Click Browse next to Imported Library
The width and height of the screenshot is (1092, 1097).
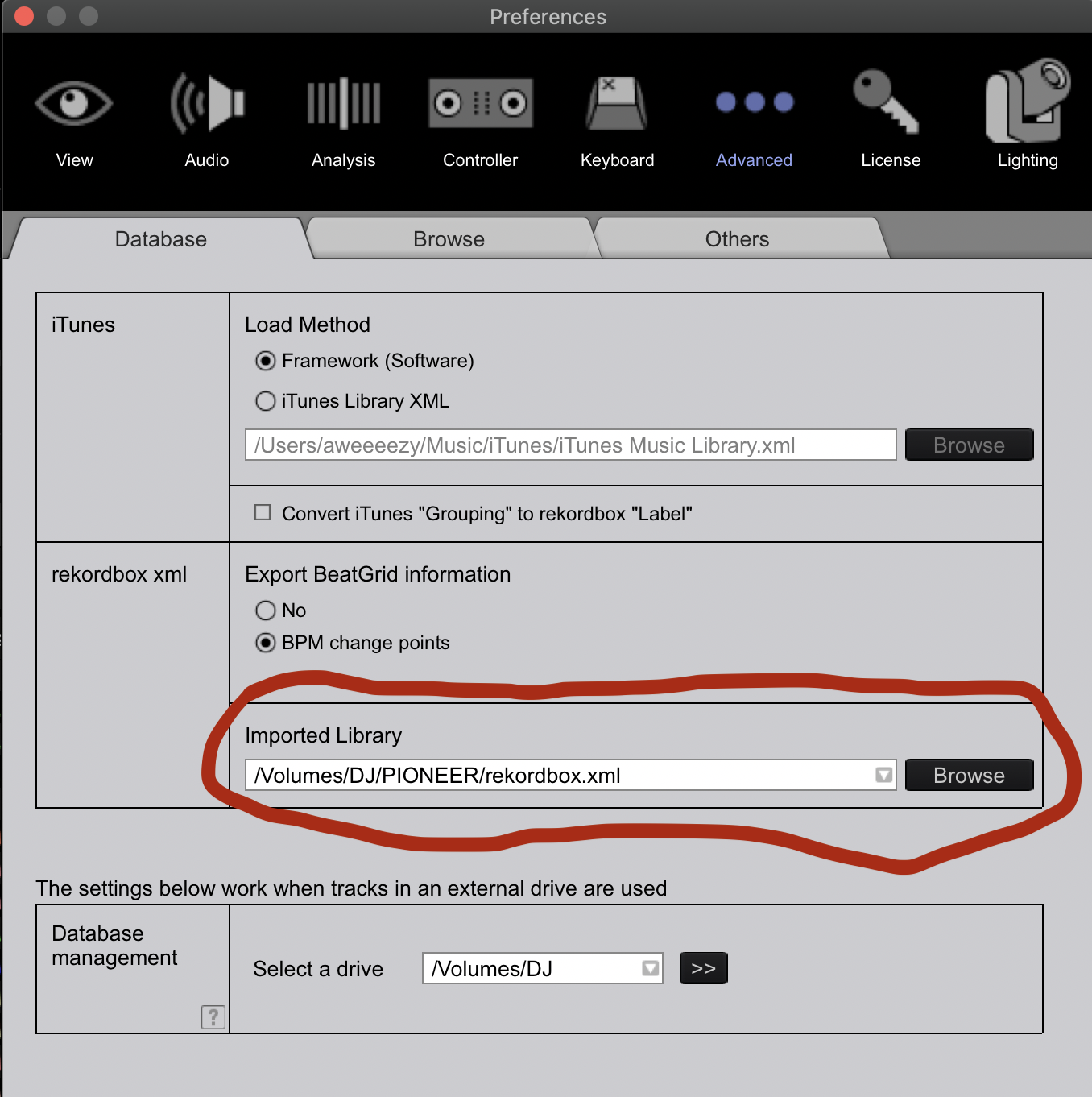point(969,775)
